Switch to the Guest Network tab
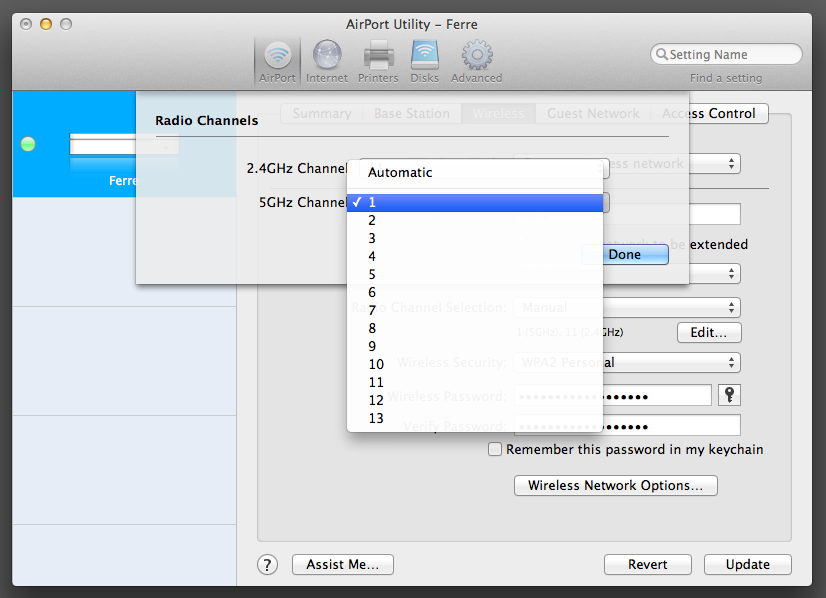Screen dimensions: 826x598 coord(593,113)
